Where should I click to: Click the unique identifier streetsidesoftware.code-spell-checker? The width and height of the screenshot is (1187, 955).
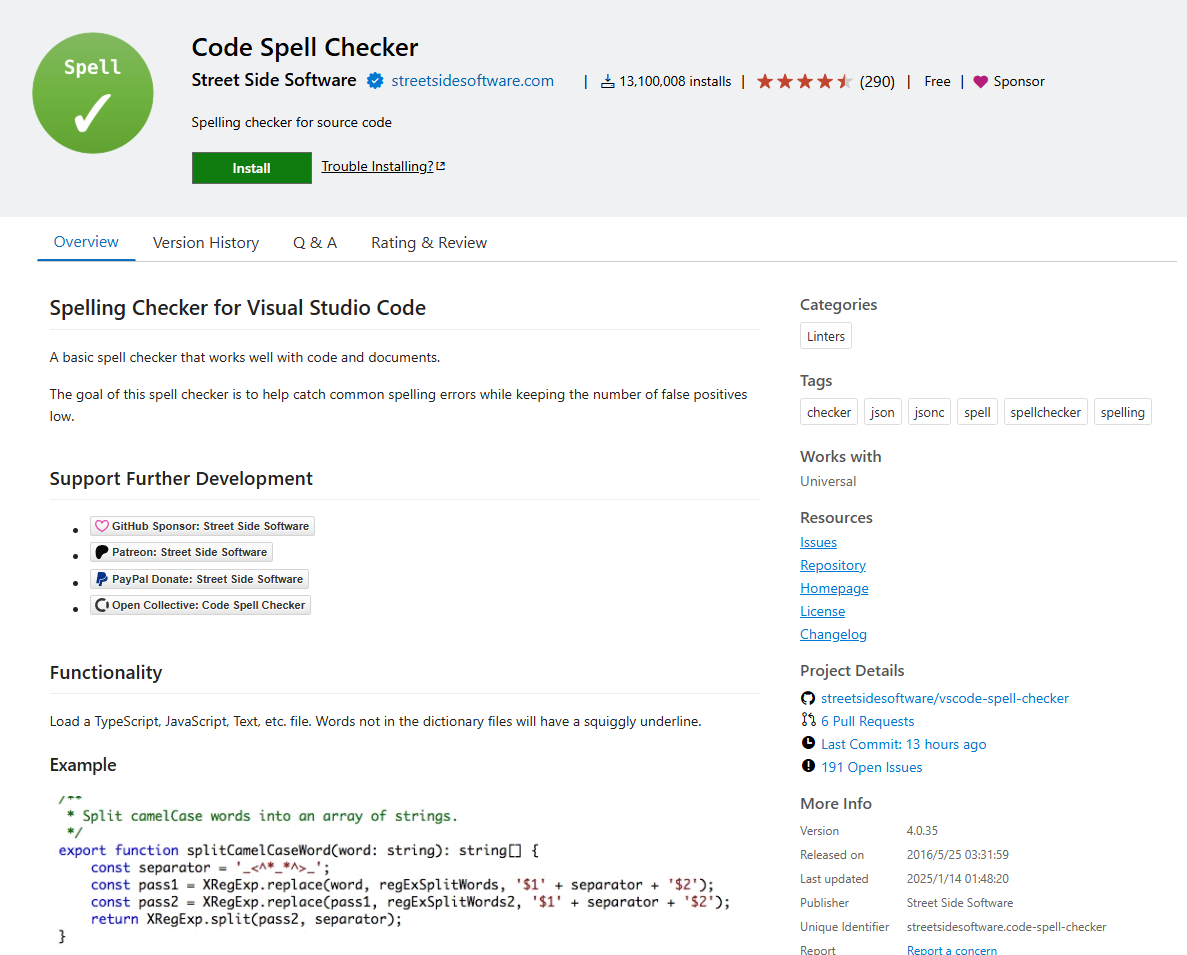(x=1006, y=927)
